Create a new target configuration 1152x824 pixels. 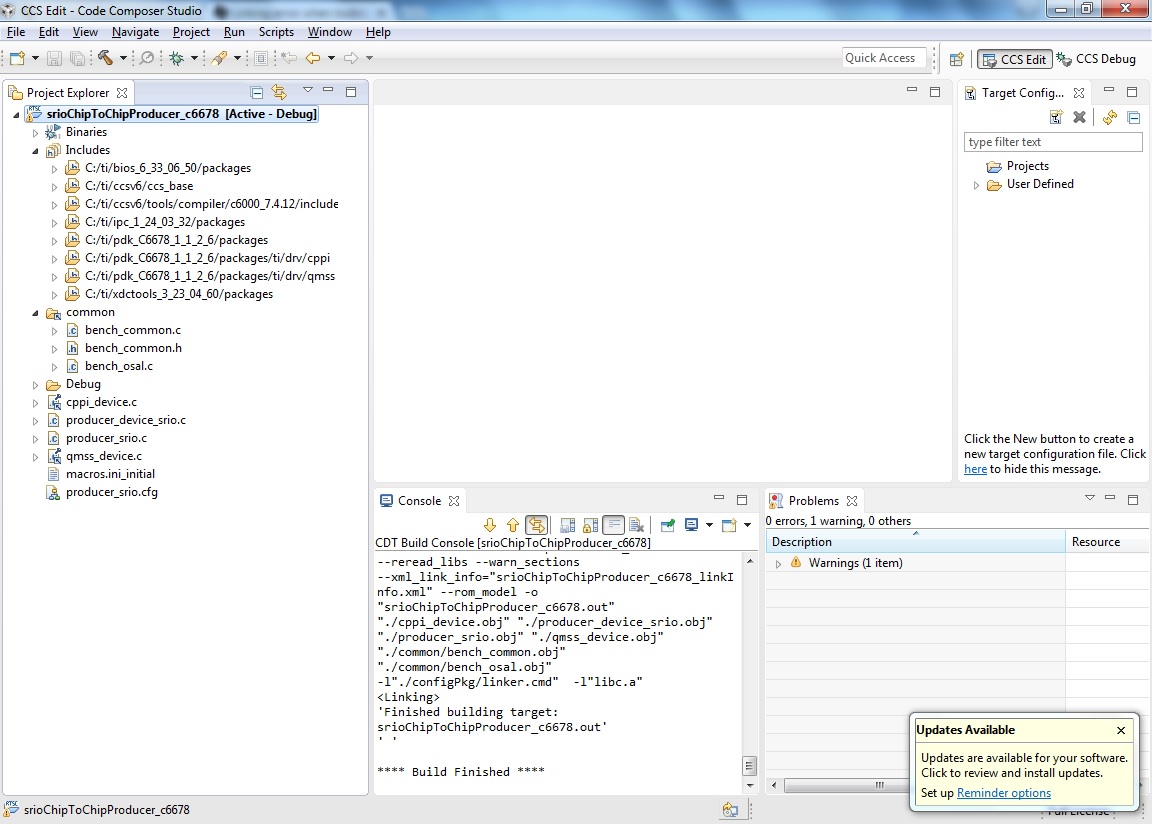tap(1057, 117)
